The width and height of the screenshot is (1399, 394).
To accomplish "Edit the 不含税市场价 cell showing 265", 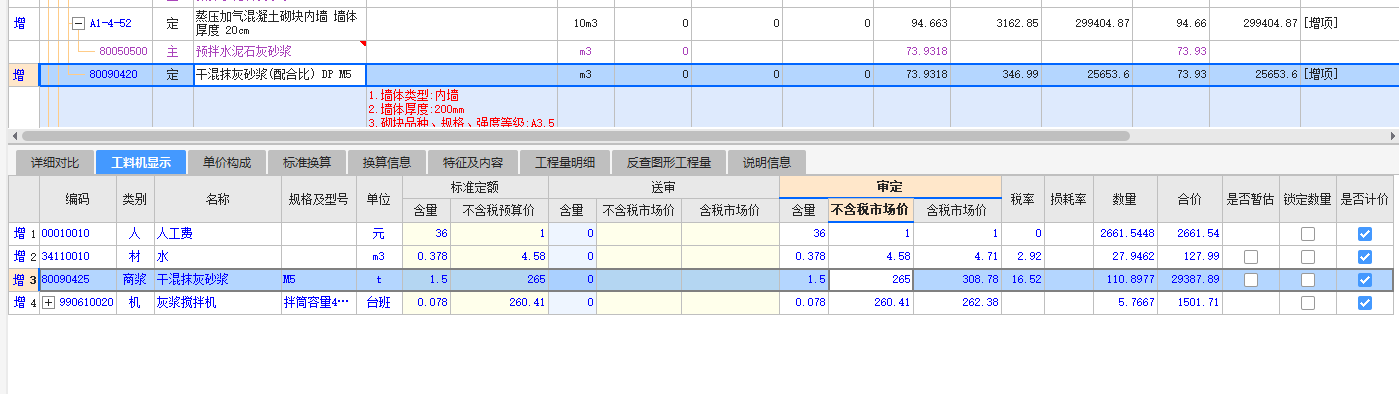I will pyautogui.click(x=870, y=280).
